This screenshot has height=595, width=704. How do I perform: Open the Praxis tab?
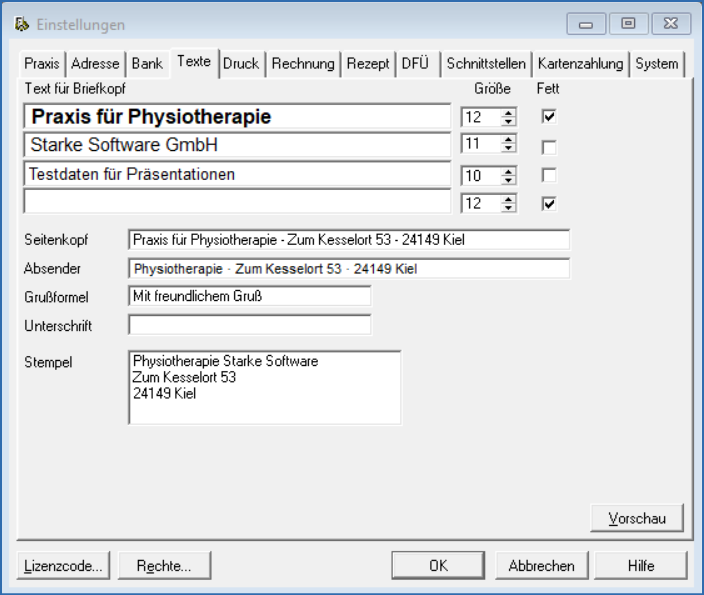[x=42, y=64]
